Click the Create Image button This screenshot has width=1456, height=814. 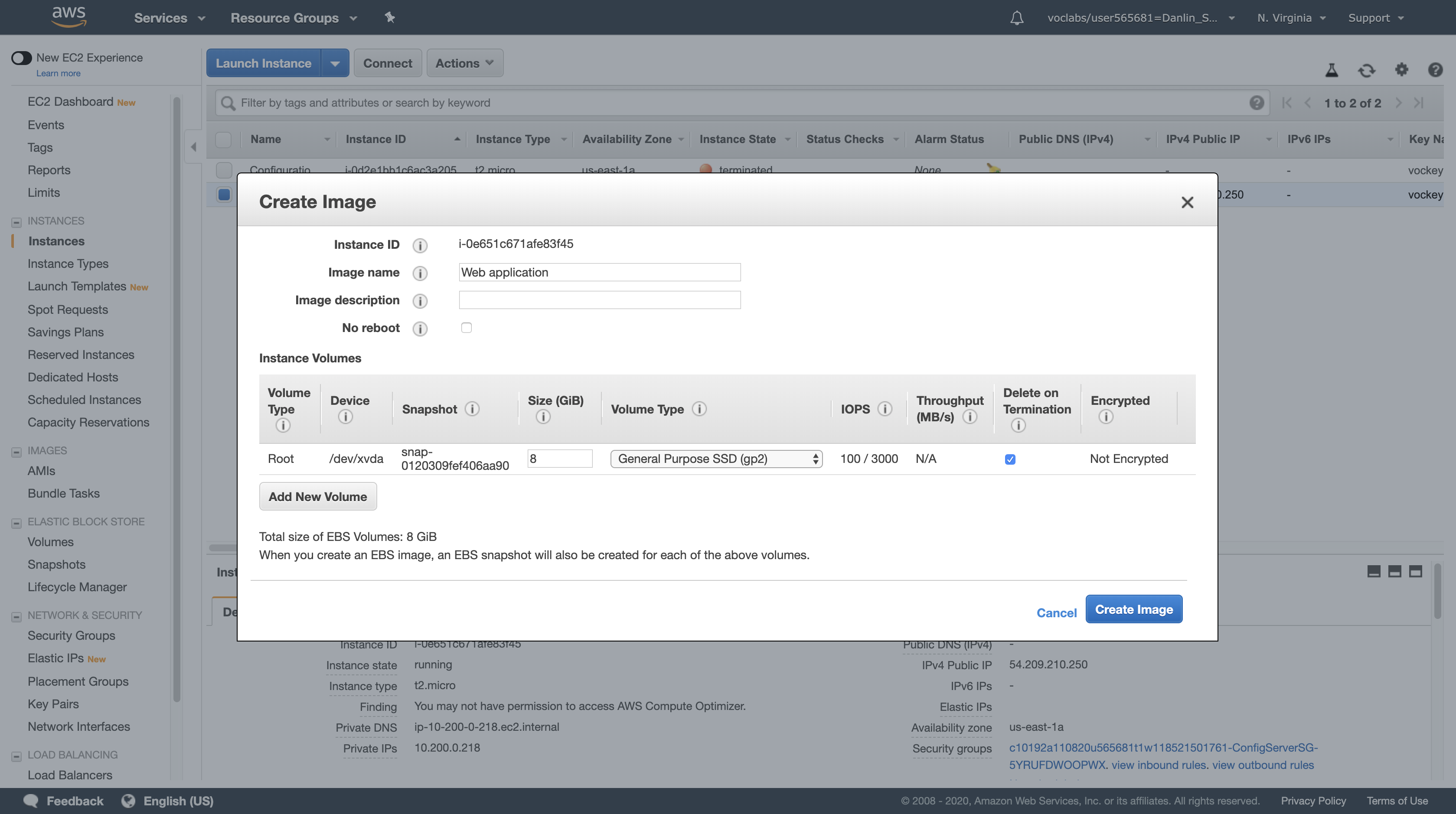coord(1133,609)
